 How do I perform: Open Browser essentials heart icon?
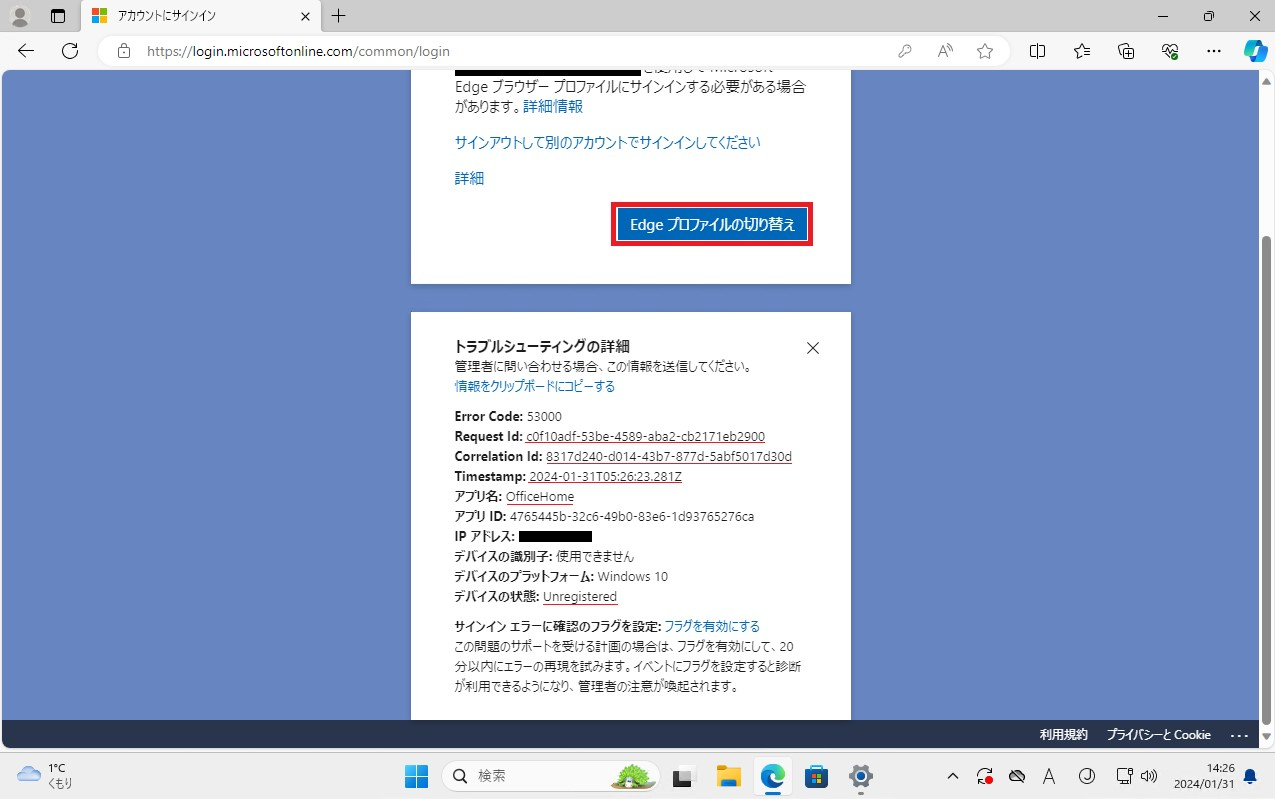(1170, 51)
